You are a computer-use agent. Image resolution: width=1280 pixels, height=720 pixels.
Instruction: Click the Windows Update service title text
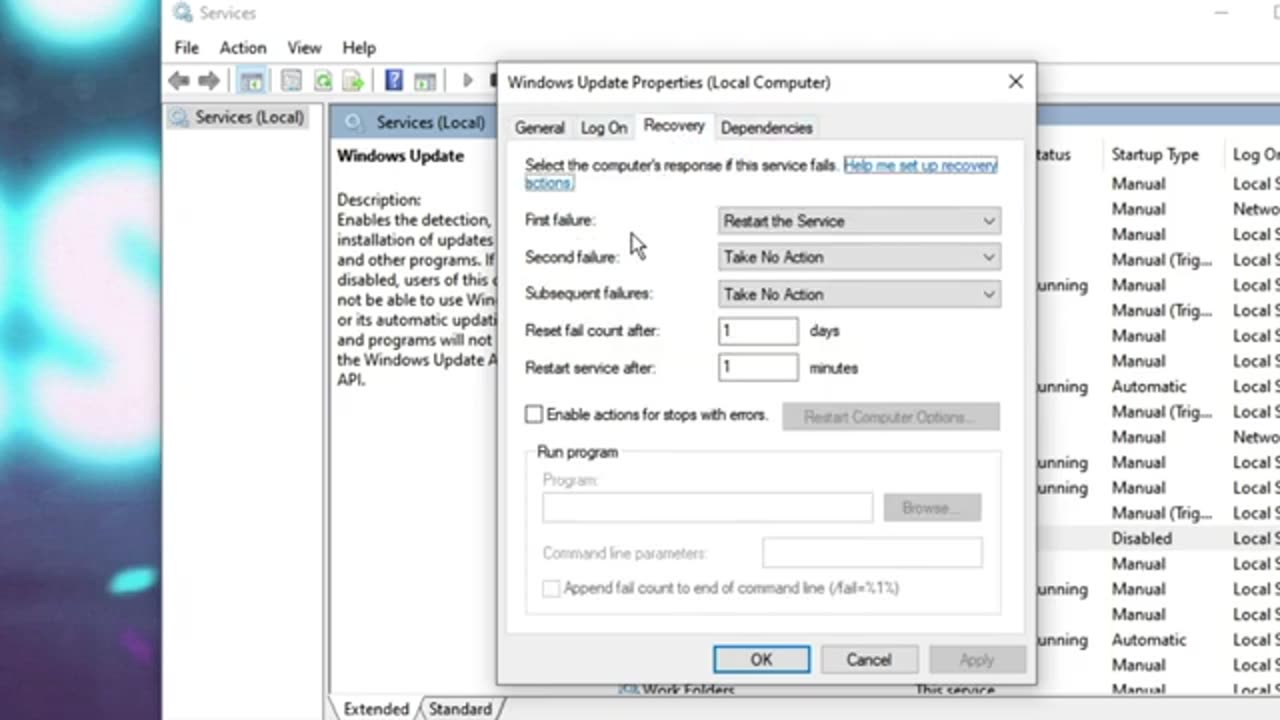click(400, 156)
